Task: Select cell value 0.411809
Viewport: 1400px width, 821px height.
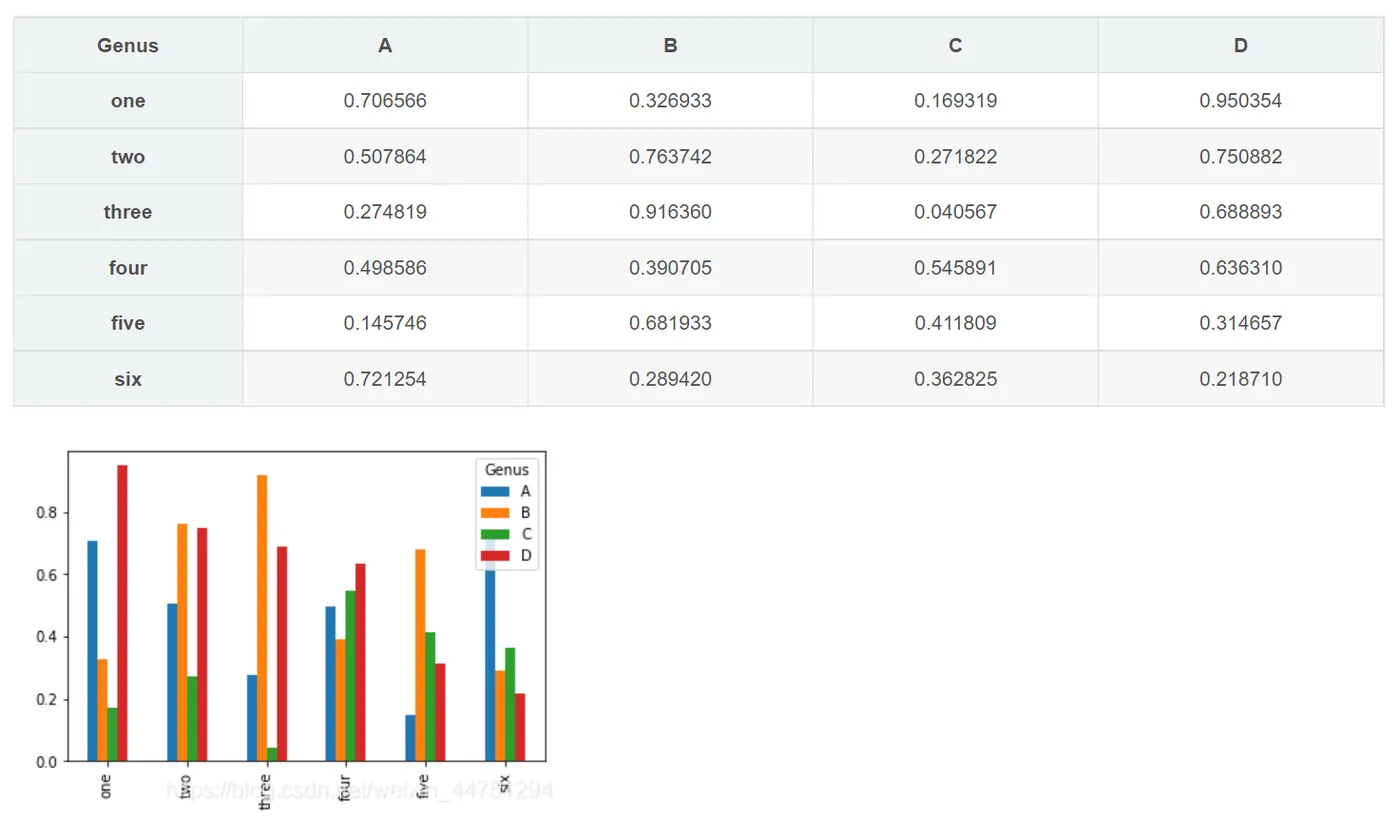Action: [955, 323]
